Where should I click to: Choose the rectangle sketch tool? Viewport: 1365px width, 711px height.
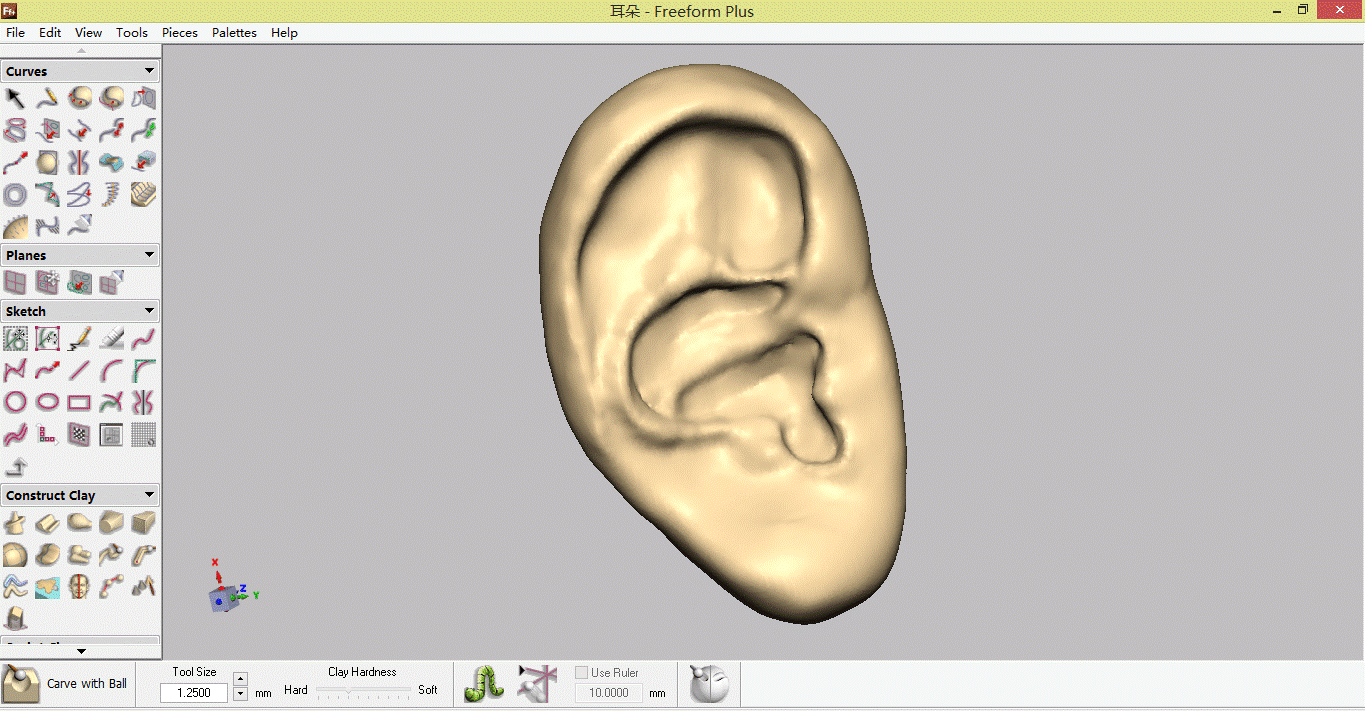[x=79, y=403]
